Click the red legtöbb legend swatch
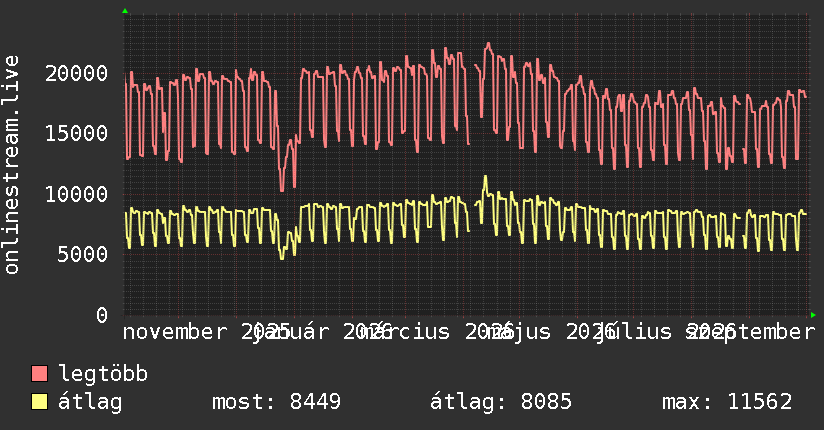This screenshot has height=430, width=824. 39,374
